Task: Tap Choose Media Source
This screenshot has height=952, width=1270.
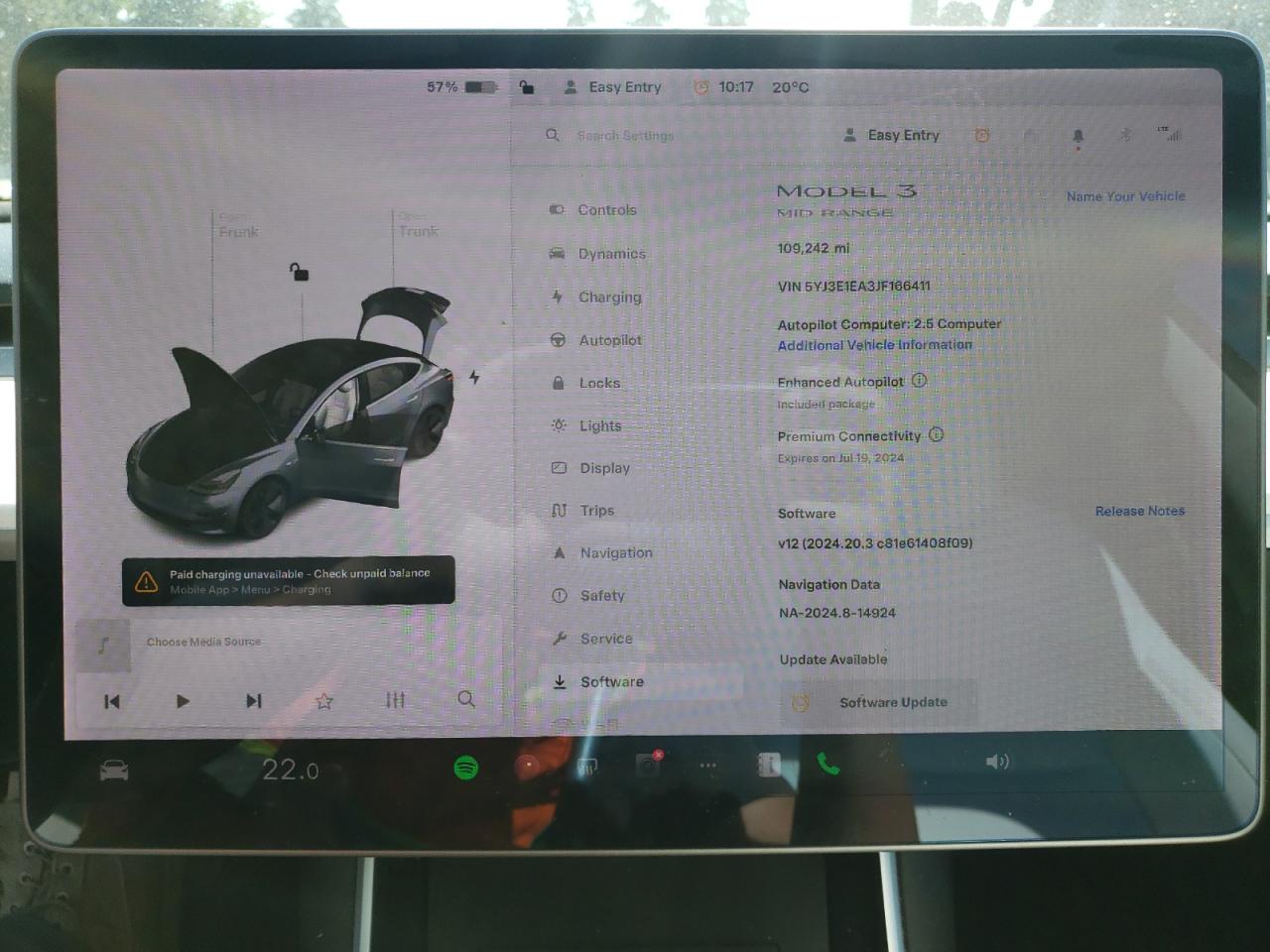Action: click(203, 642)
